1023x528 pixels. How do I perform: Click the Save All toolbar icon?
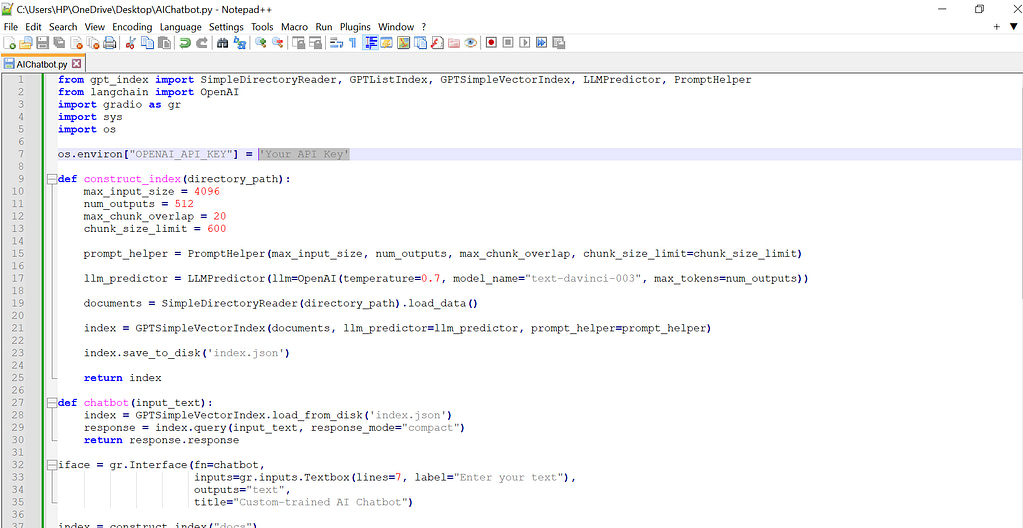(59, 43)
